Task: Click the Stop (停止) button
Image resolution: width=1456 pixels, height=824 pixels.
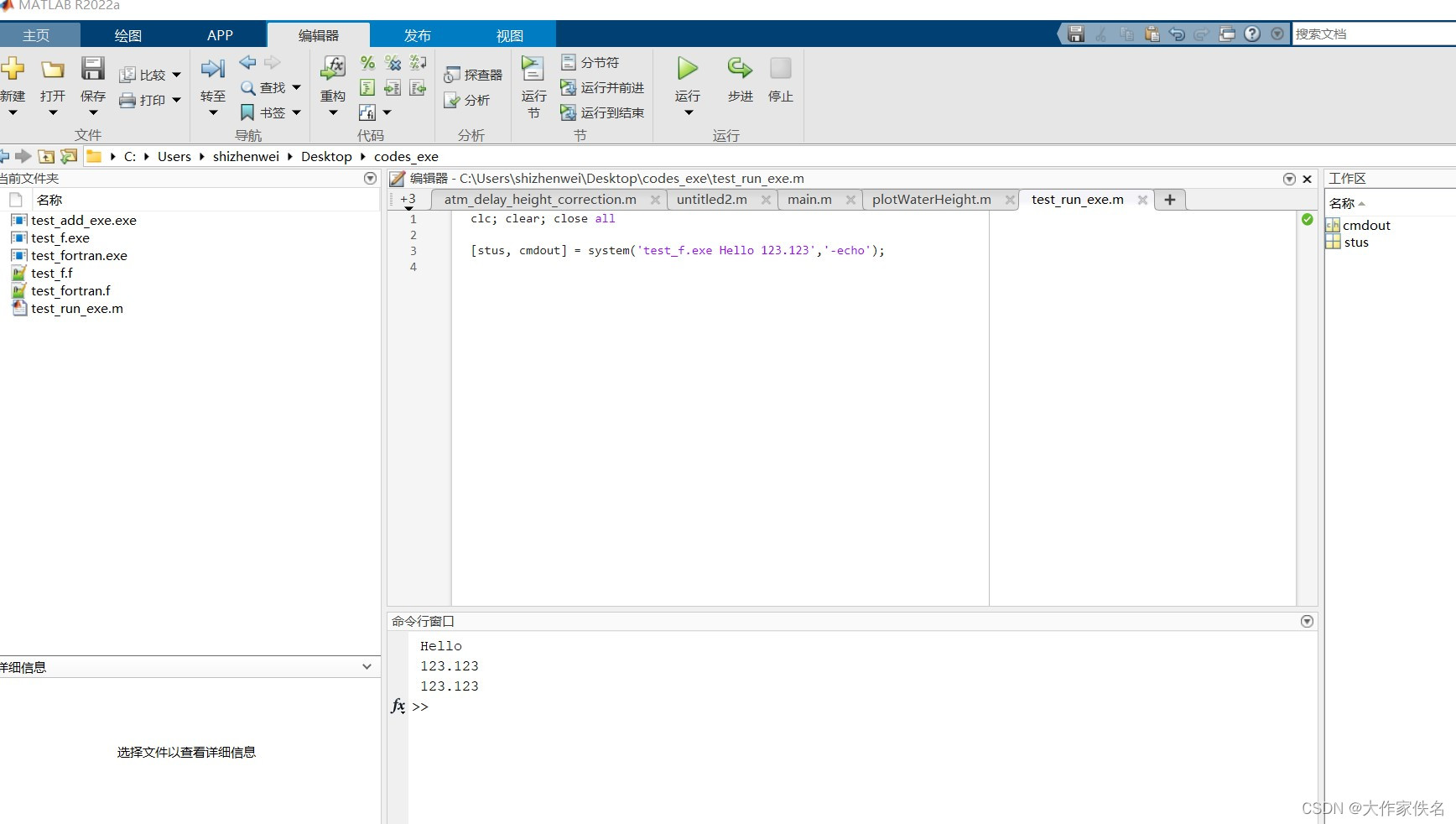Action: pyautogui.click(x=781, y=68)
